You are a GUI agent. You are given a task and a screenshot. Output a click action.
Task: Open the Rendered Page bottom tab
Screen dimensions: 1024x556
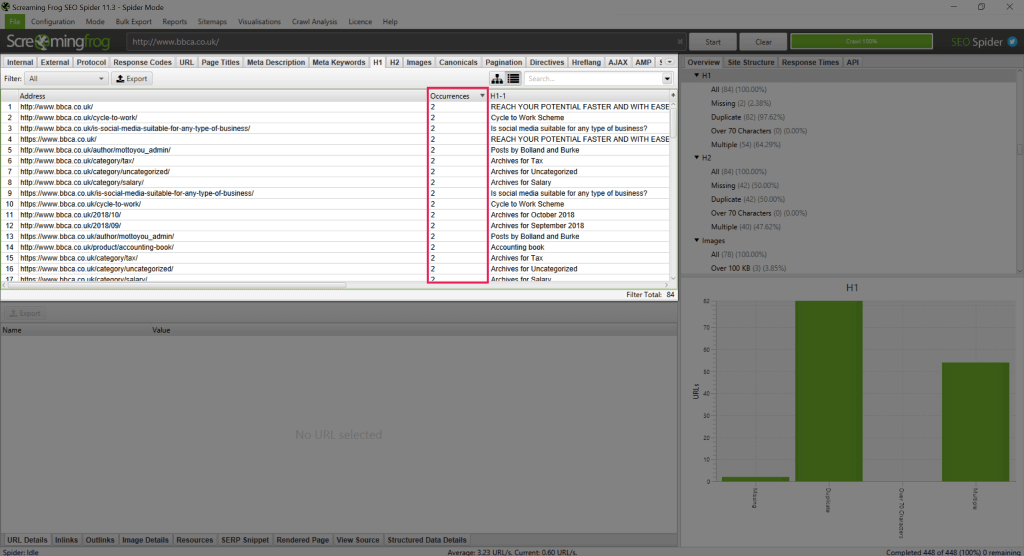[302, 540]
